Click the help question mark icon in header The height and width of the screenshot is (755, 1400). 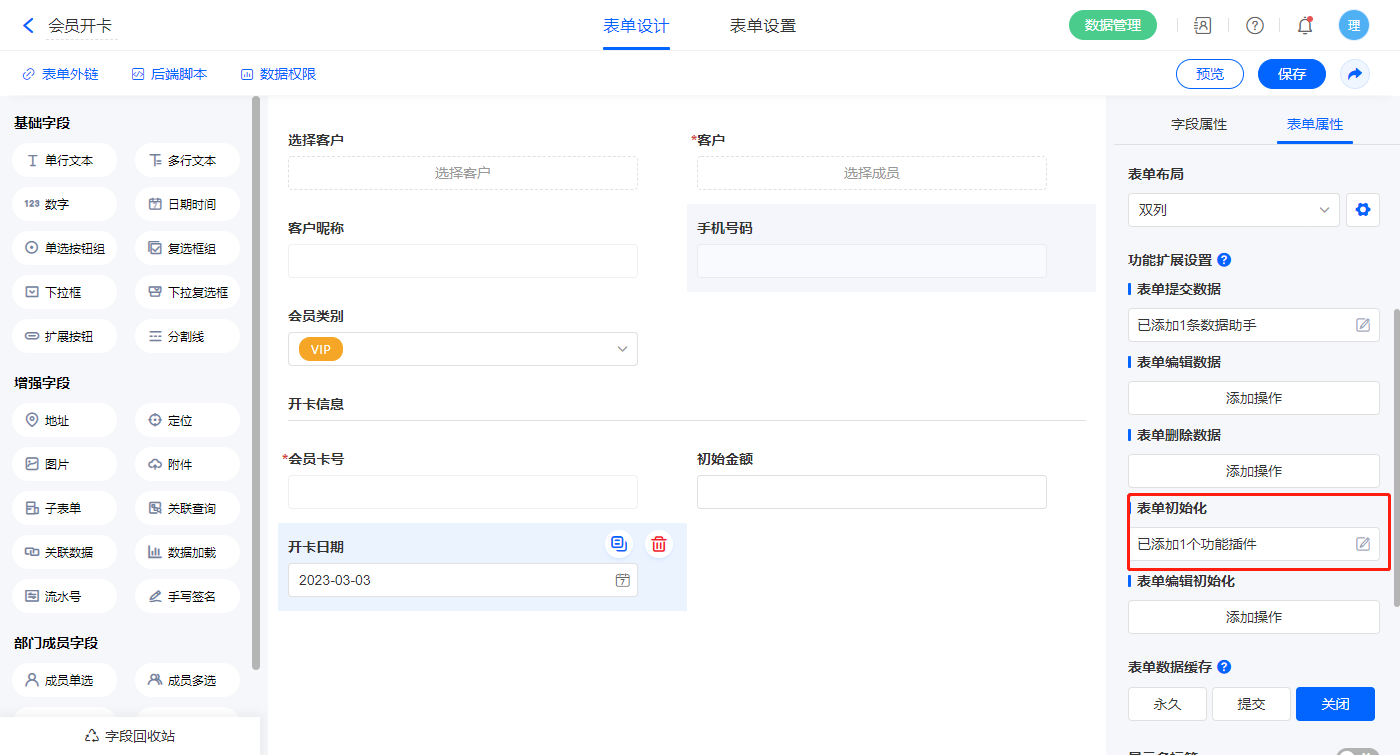coord(1254,26)
